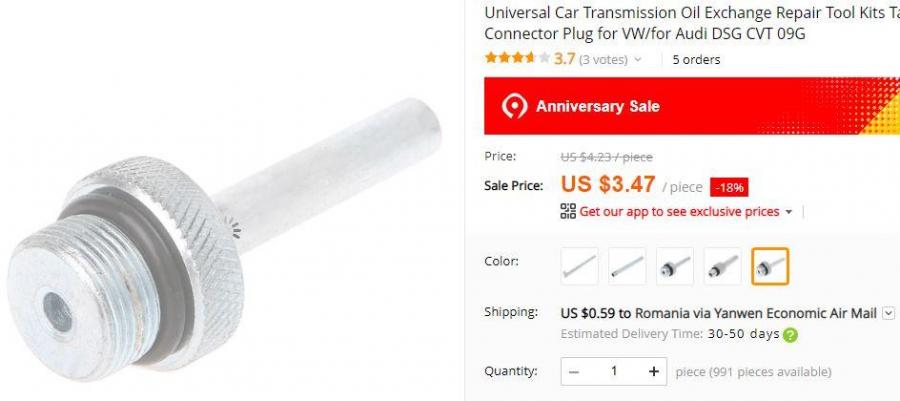This screenshot has height=401, width=900.
Task: Click the Anniversary Sale banner
Action: tap(692, 106)
